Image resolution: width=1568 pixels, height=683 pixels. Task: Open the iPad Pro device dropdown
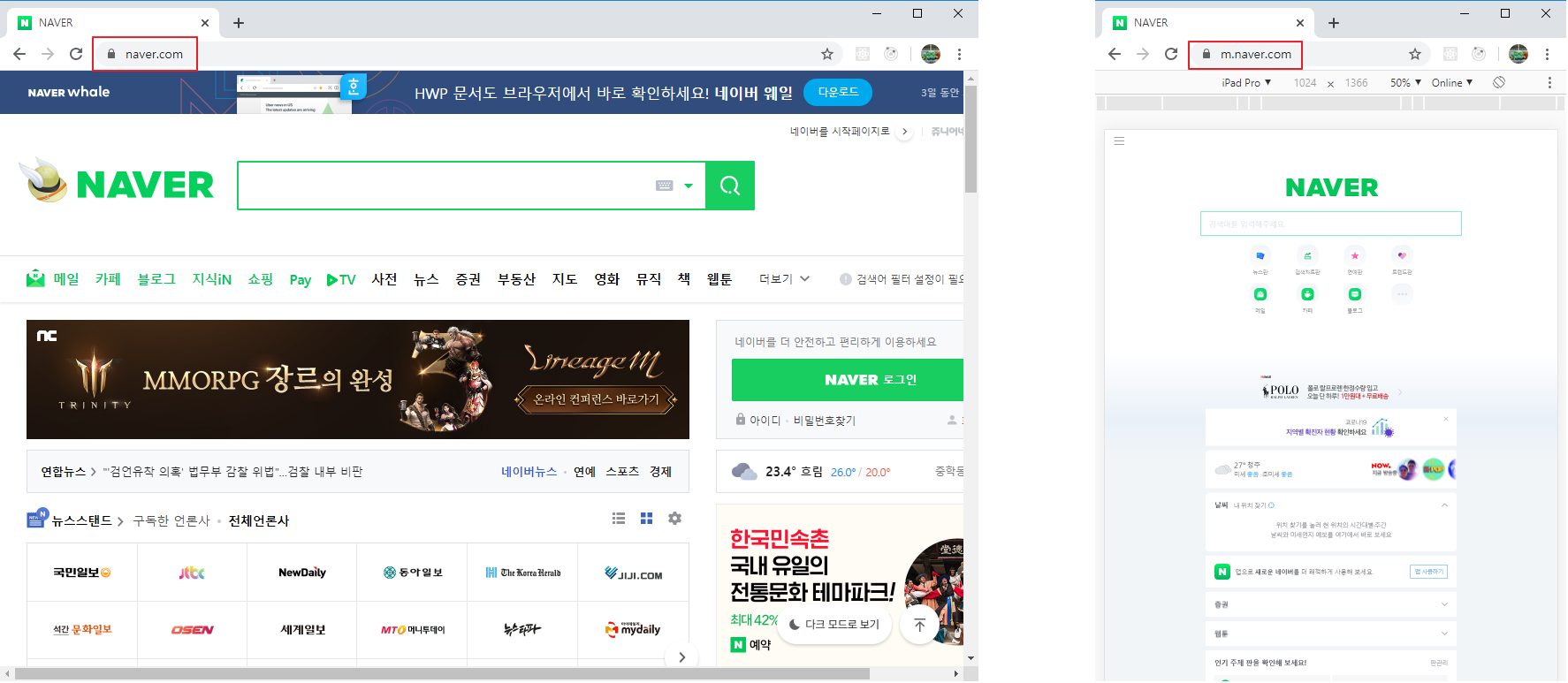[x=1246, y=83]
